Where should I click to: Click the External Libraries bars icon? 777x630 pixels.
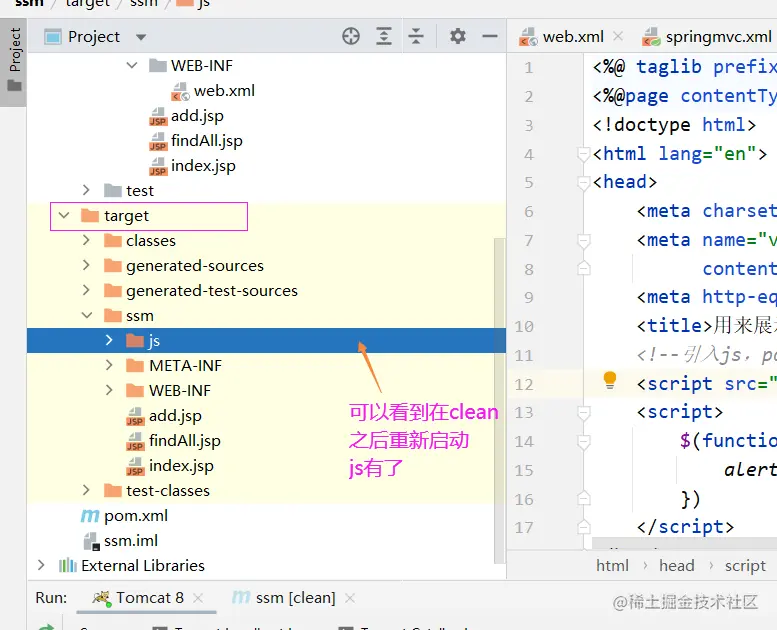(67, 566)
